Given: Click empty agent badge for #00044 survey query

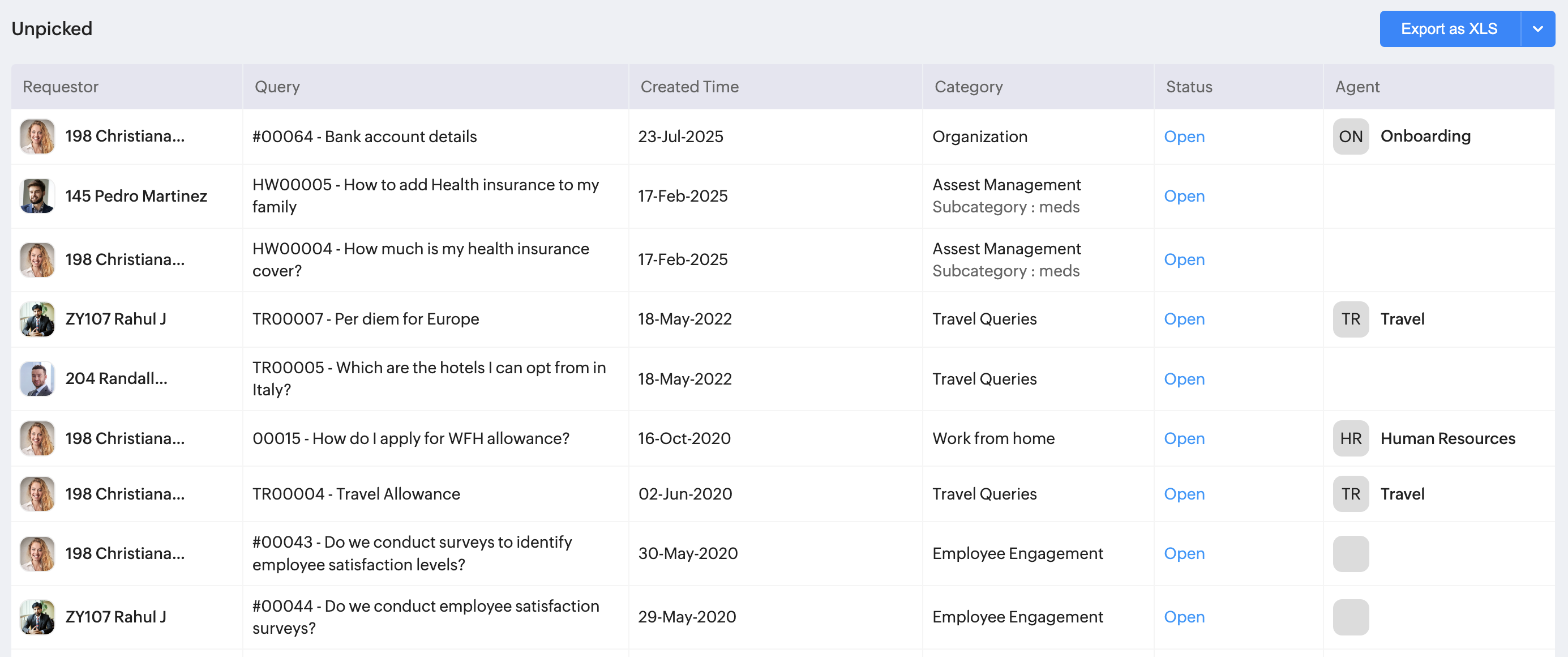Looking at the screenshot, I should coord(1350,617).
